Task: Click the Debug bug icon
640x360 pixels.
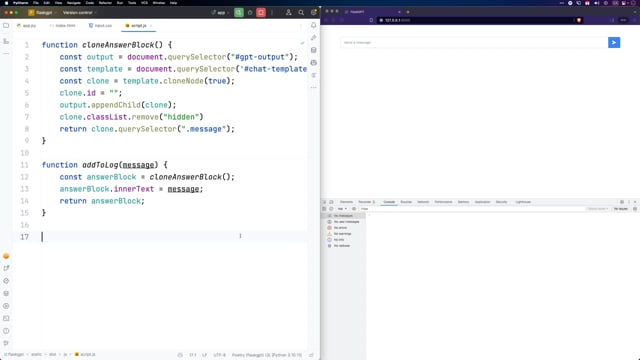Action: pyautogui.click(x=250, y=13)
